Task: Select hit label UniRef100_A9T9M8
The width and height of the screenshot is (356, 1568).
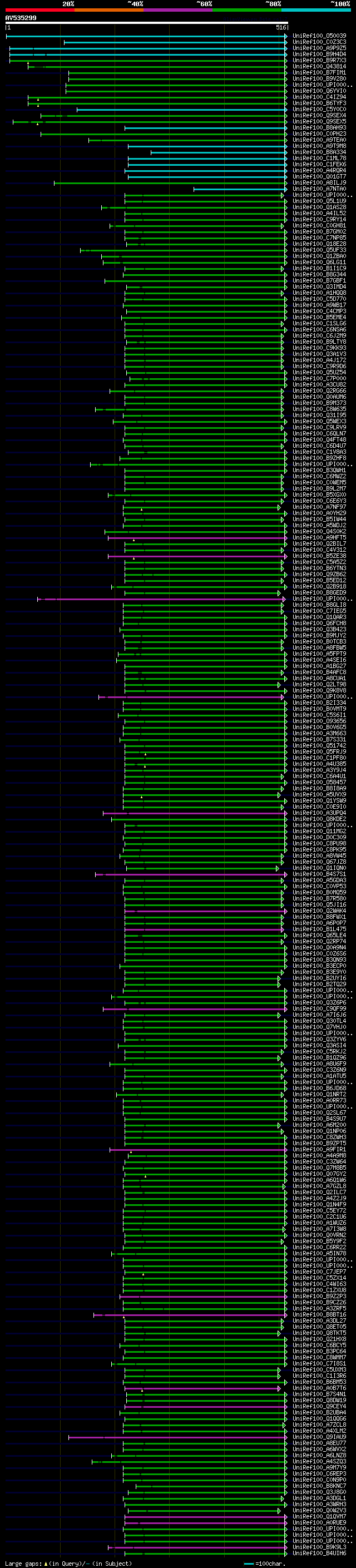Action: 319,146
